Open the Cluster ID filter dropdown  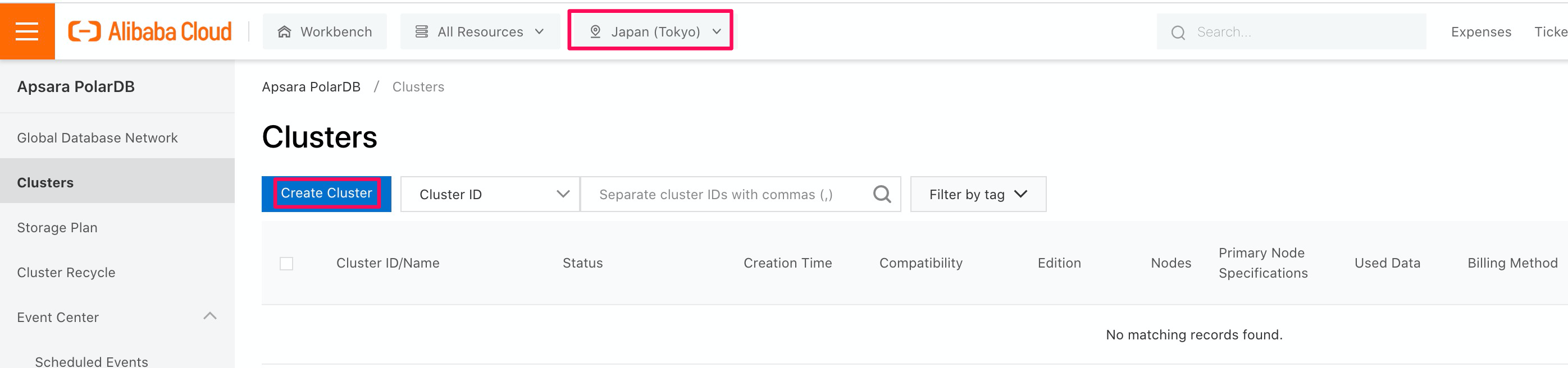point(490,194)
